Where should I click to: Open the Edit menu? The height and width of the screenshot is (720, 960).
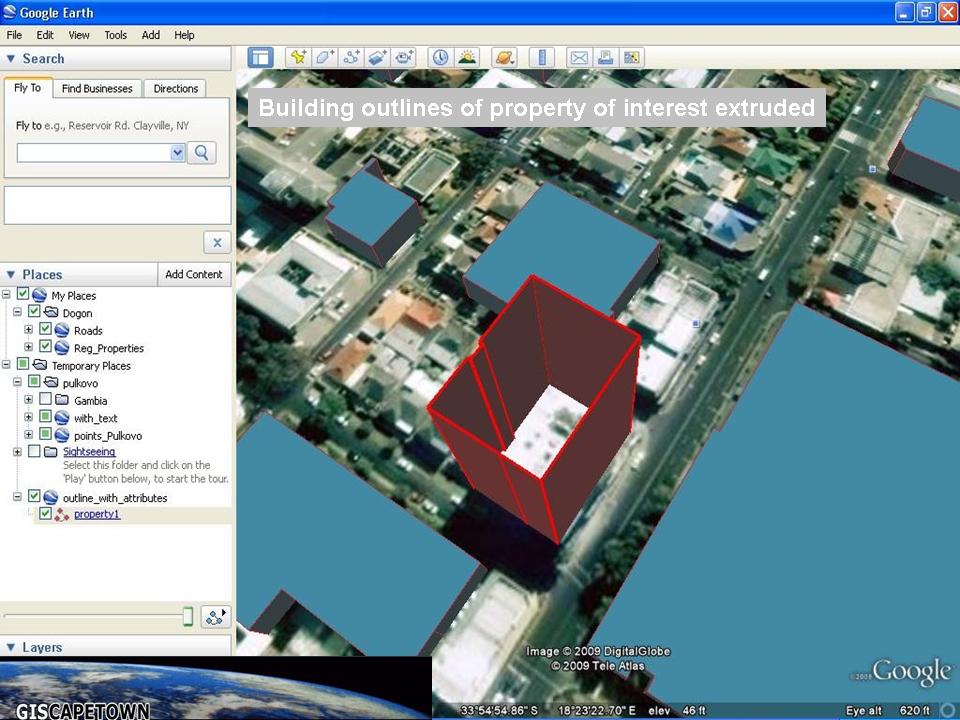point(45,35)
